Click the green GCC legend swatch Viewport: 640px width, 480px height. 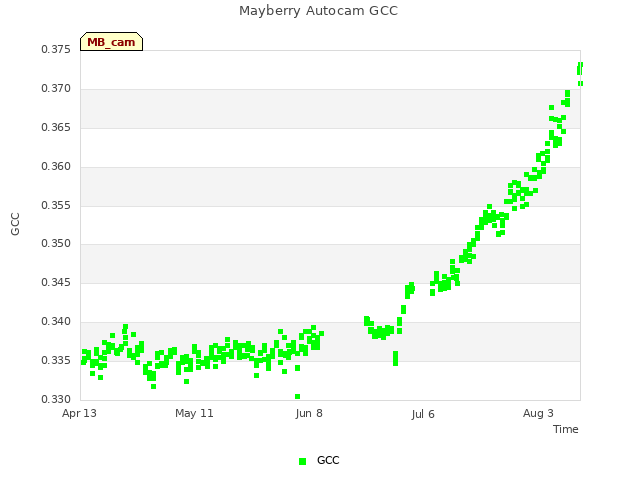tap(302, 461)
